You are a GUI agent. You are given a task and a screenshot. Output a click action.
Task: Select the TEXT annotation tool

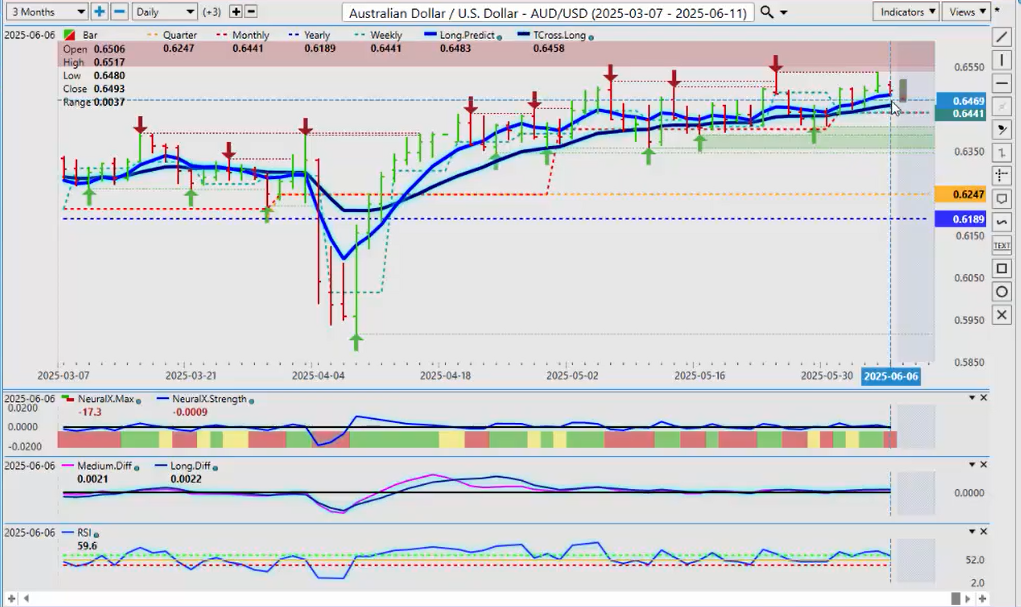(1001, 246)
